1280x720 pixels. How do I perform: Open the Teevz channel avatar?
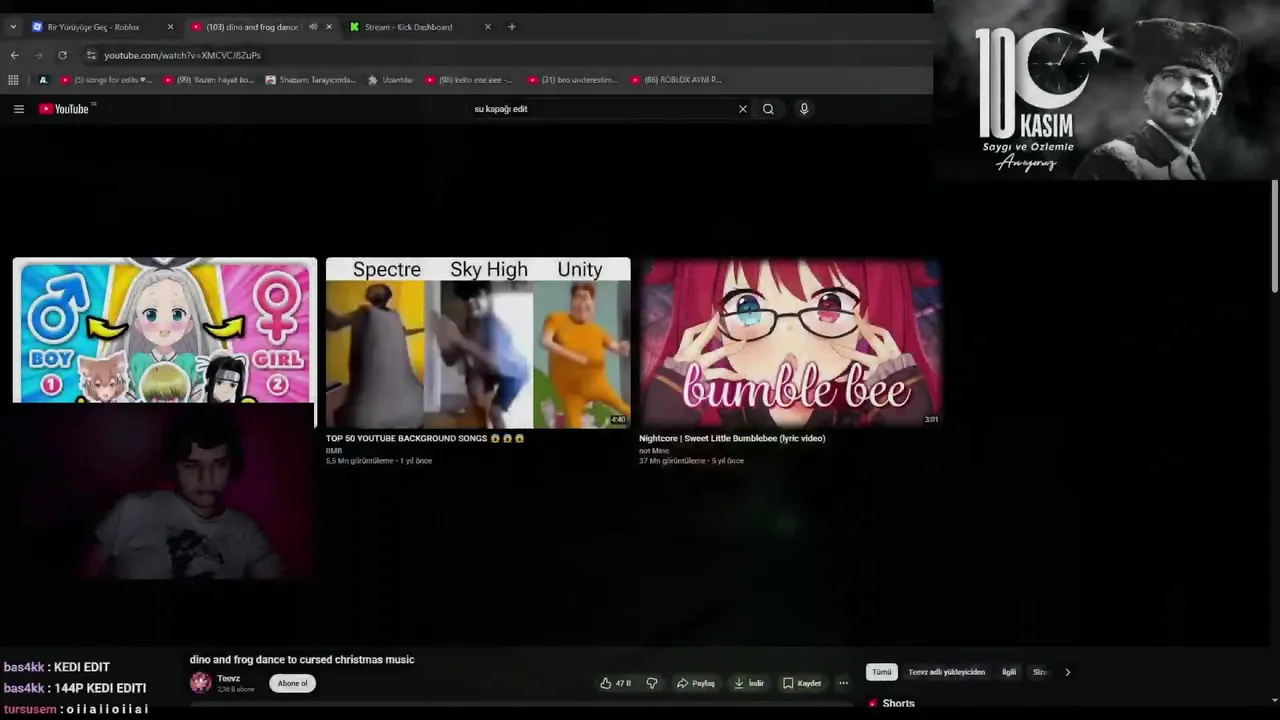201,683
